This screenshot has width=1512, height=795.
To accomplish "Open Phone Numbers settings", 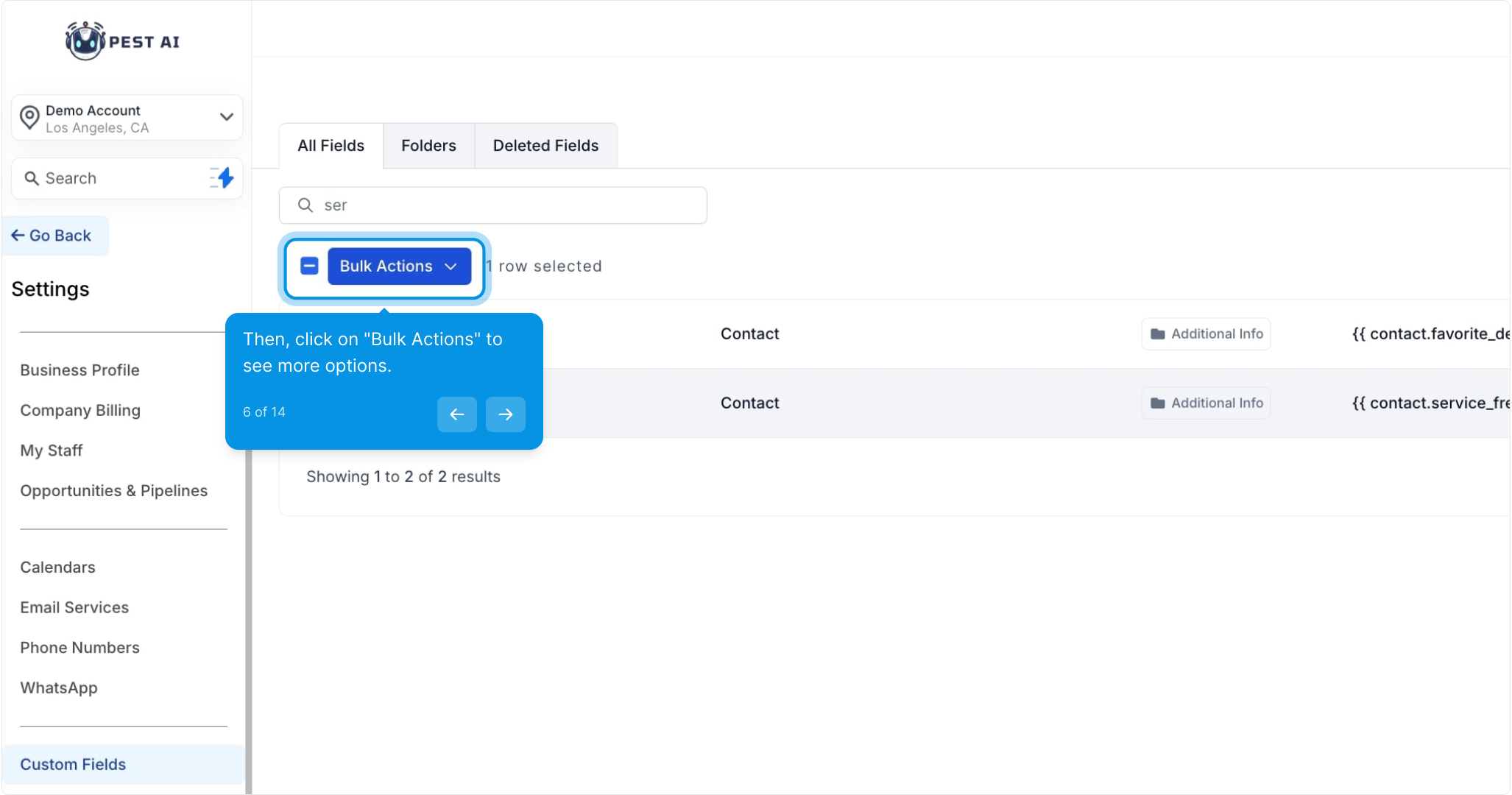I will (80, 648).
